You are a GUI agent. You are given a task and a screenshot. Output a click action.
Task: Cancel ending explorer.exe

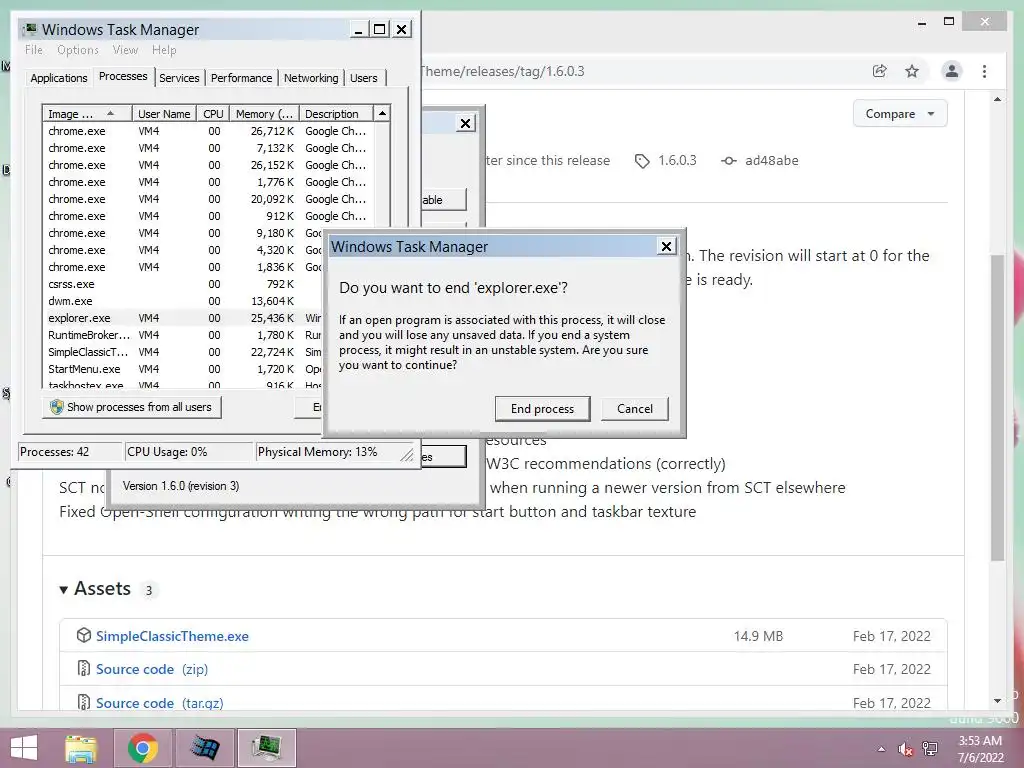634,409
